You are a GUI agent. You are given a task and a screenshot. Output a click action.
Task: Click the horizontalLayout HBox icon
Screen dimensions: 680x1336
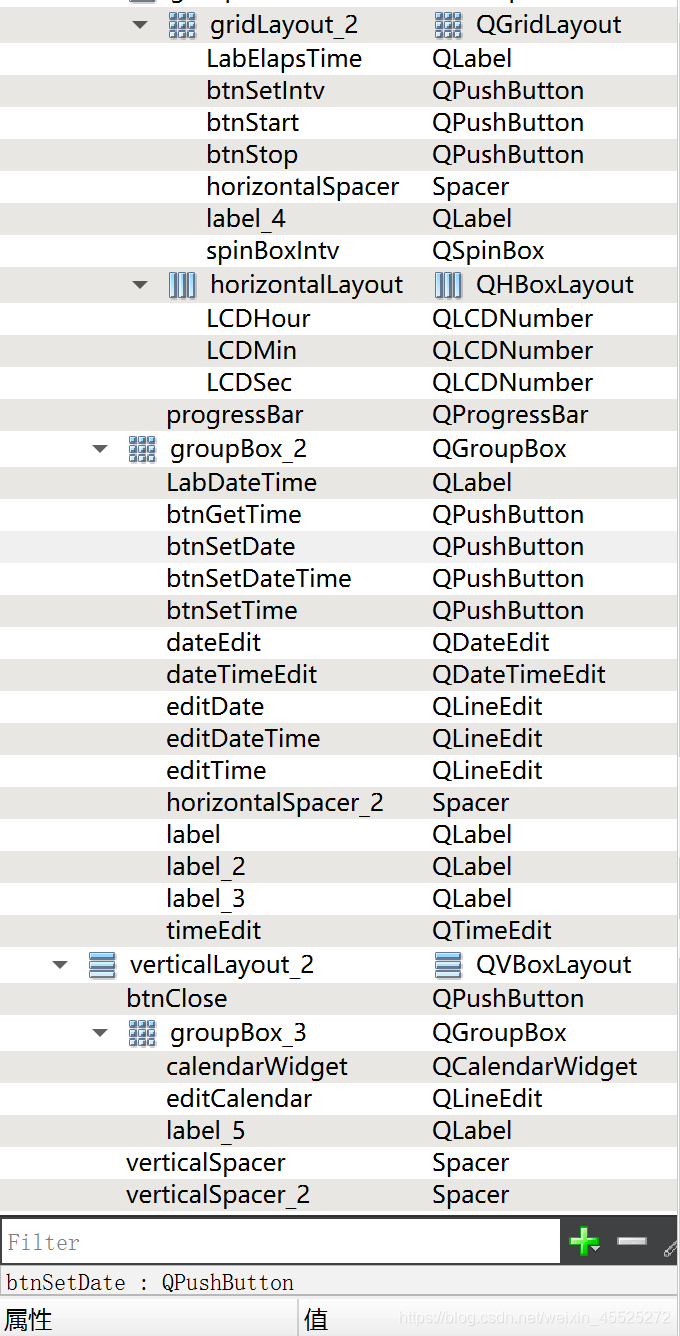(182, 285)
